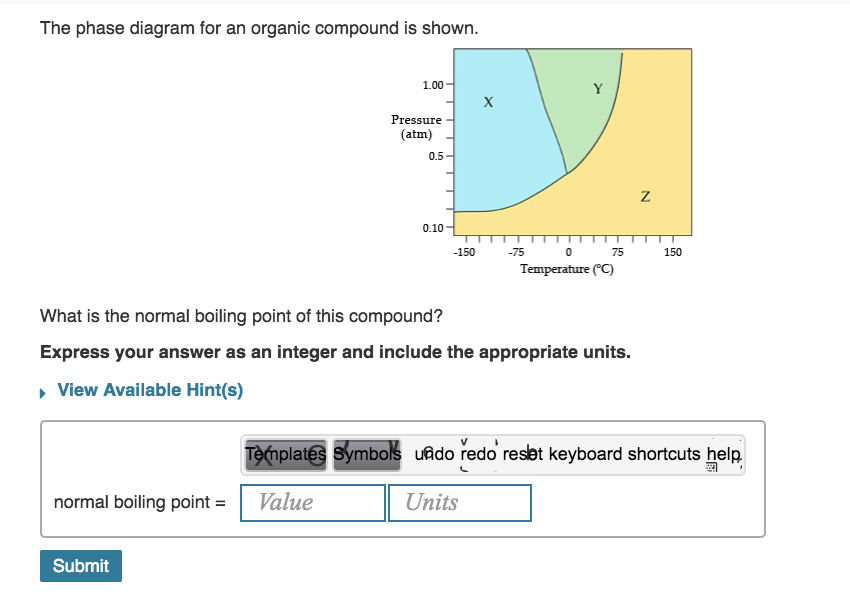
Task: Open the Units dropdown field
Action: click(460, 502)
